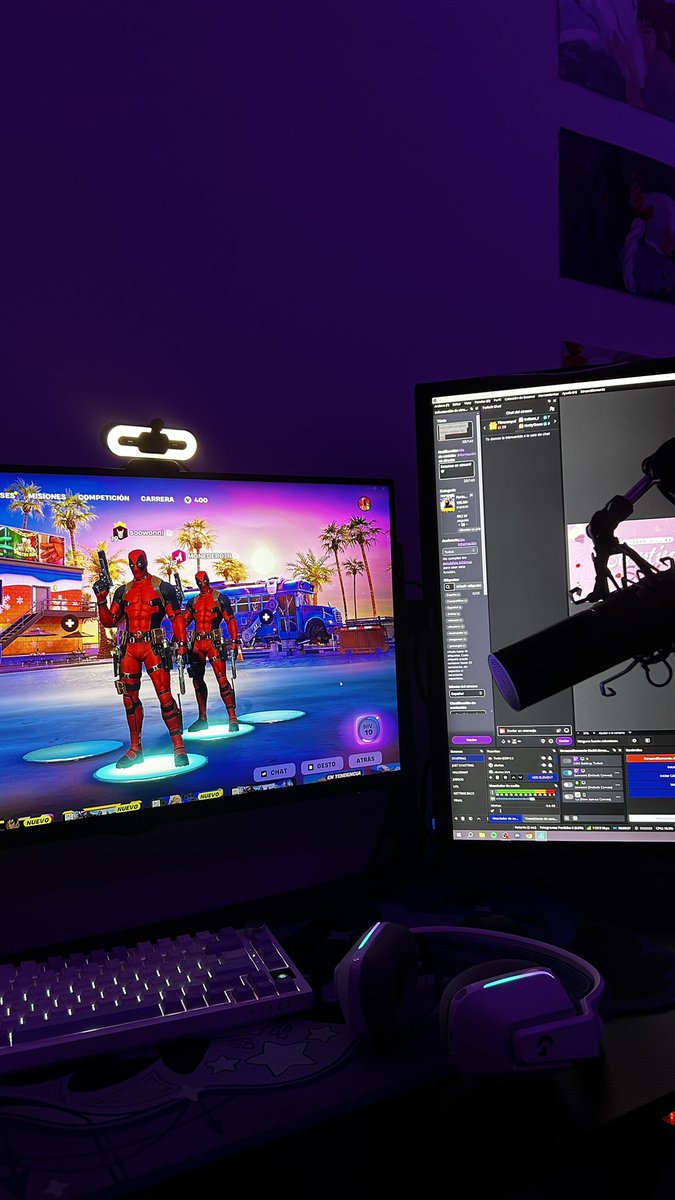Open the Archivo menu in OBS

(441, 405)
